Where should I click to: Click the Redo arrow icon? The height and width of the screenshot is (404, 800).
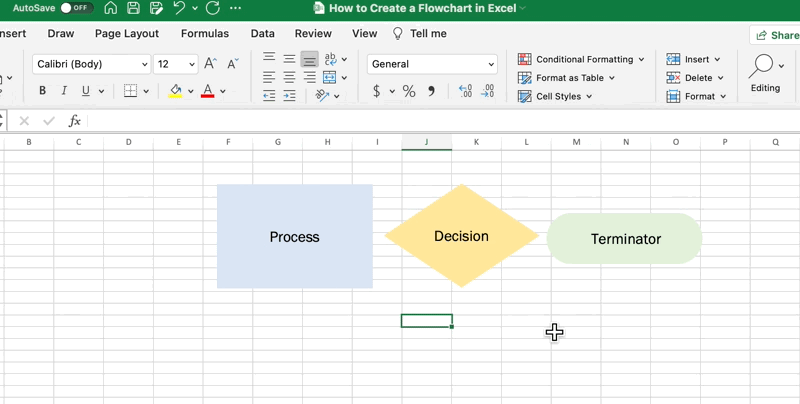[x=212, y=8]
